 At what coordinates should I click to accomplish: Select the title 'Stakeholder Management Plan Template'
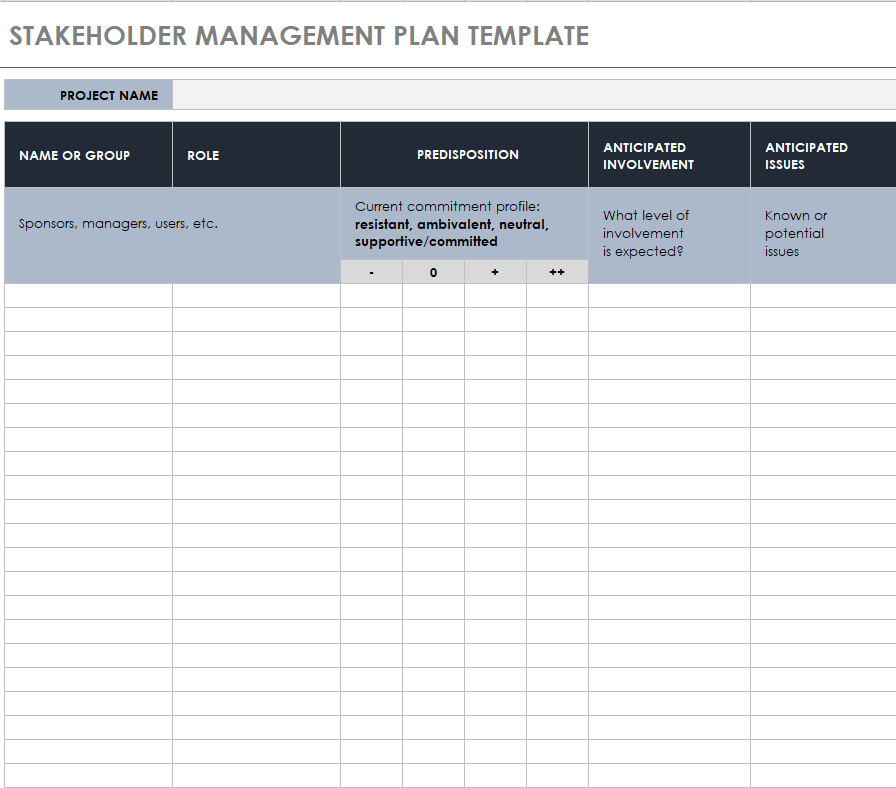point(299,36)
